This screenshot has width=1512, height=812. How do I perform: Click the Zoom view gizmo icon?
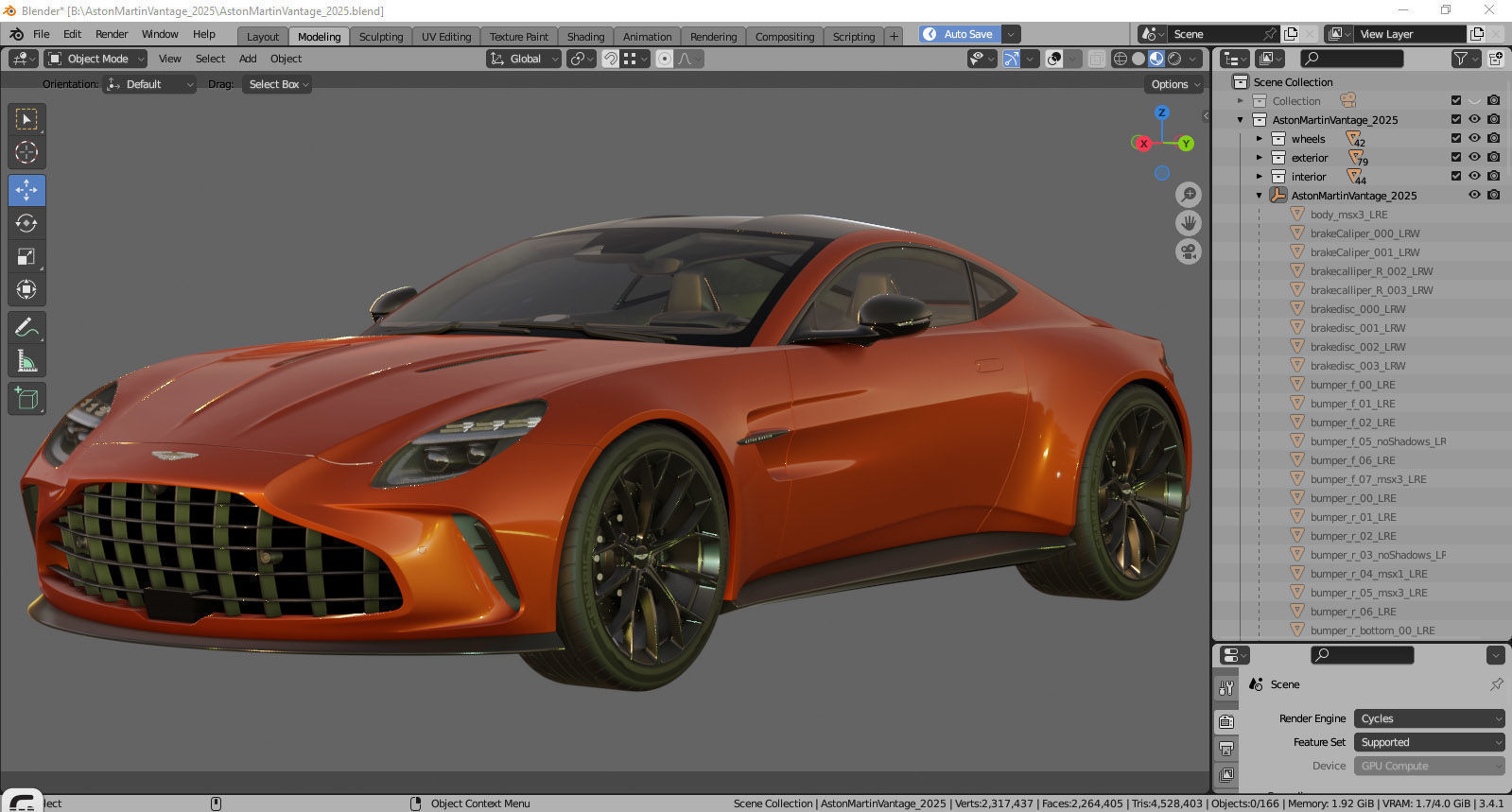1189,195
